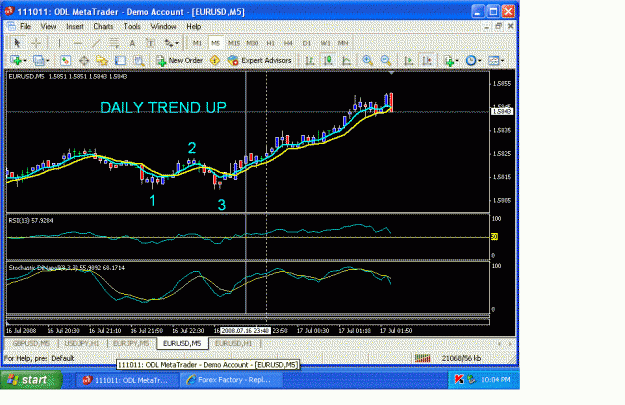Click the Default profile in status bar
Screen dimensions: 625x405
63,358
